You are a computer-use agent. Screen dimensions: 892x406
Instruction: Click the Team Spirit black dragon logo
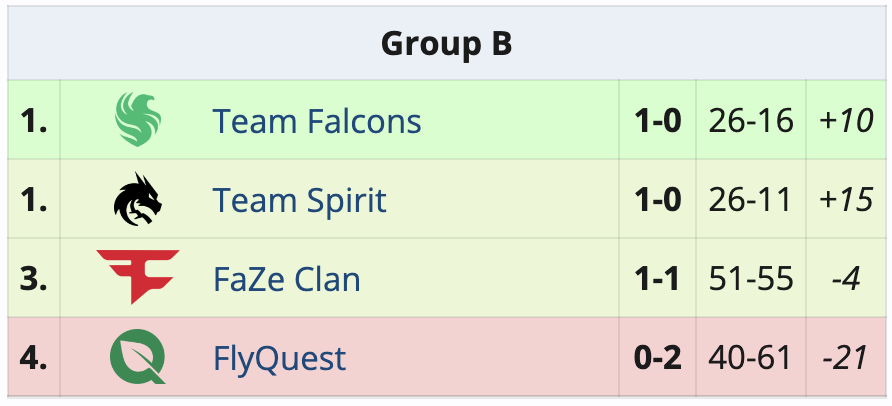tap(138, 200)
